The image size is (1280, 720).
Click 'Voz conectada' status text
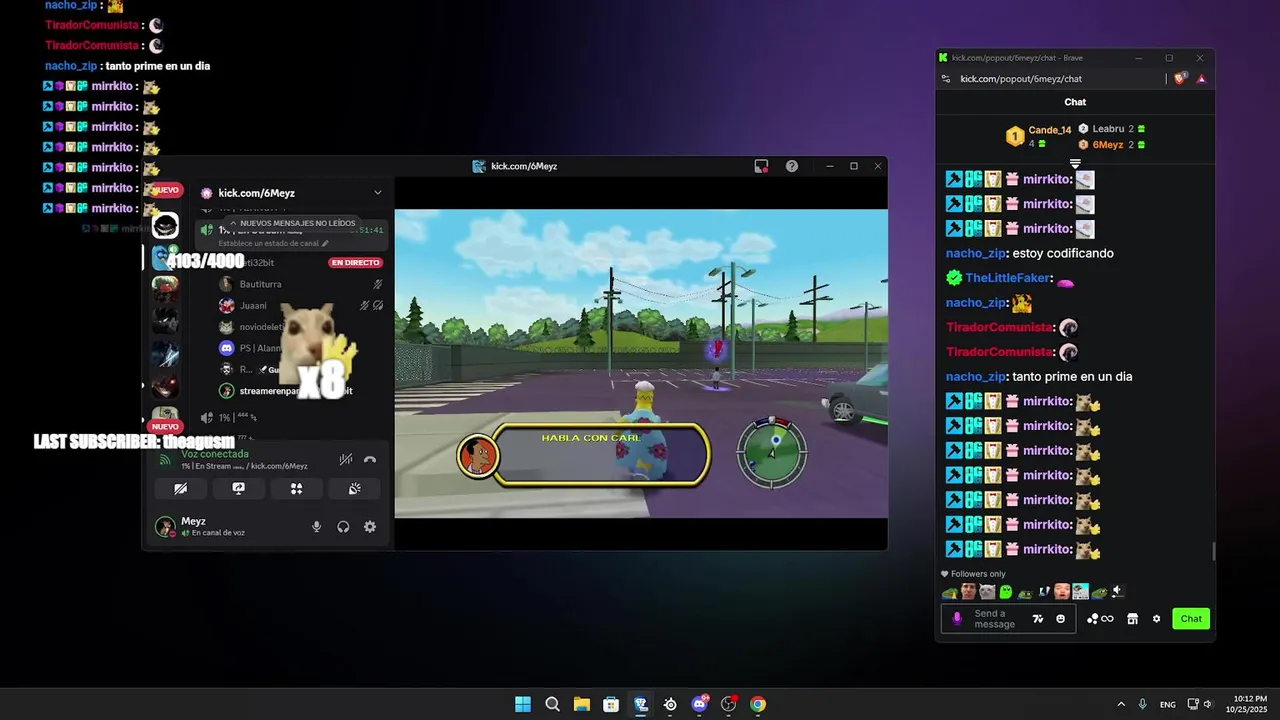215,454
